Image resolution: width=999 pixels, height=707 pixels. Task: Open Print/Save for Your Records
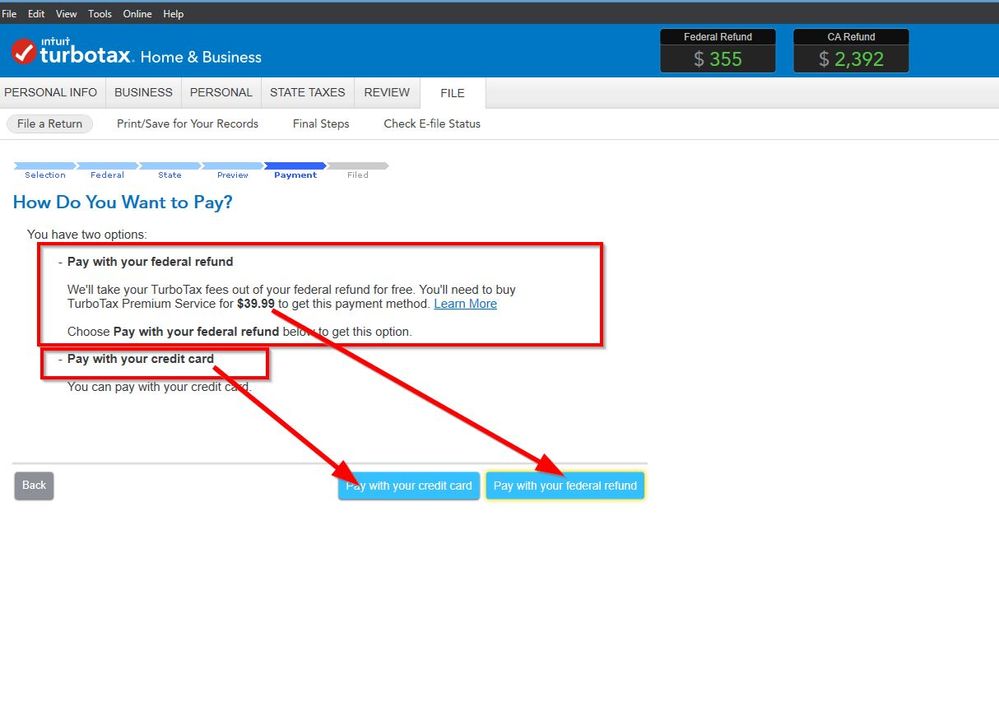(x=187, y=124)
